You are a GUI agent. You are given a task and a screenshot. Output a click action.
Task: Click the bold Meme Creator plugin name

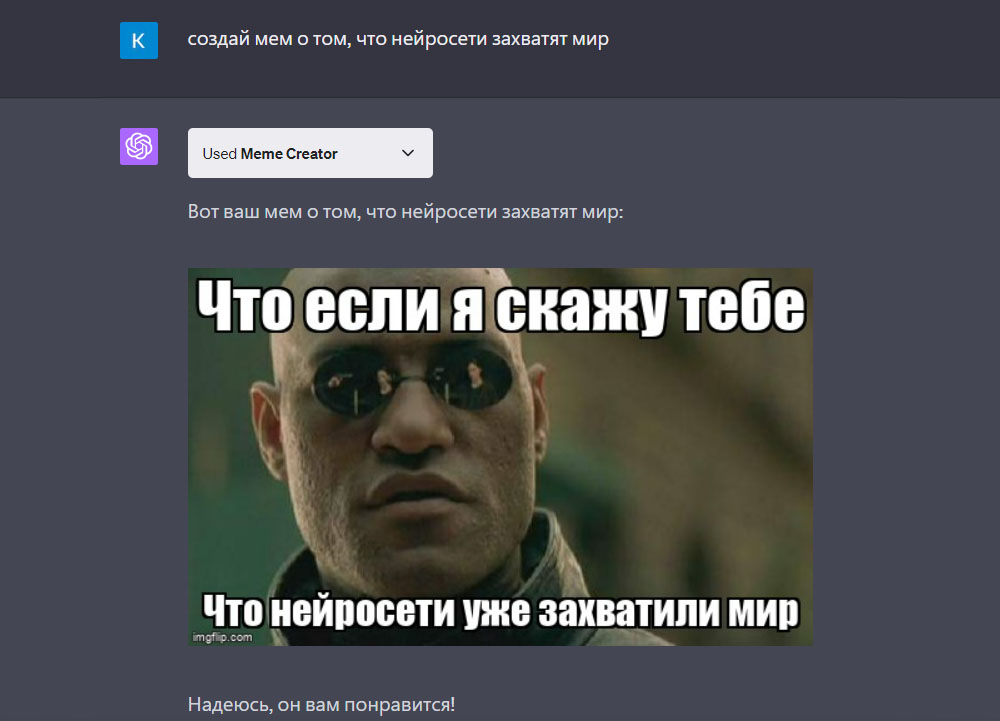[x=289, y=154]
